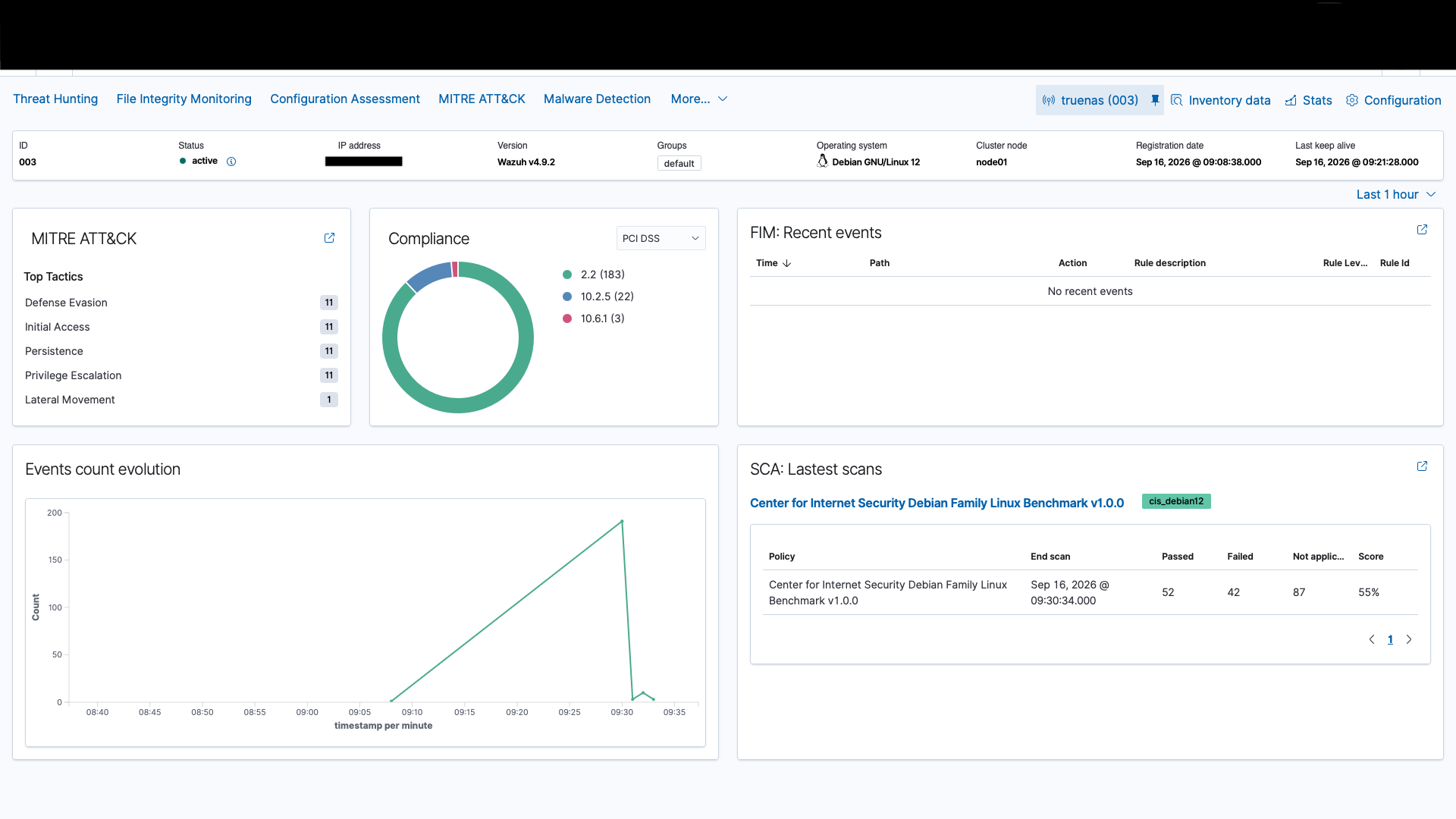Click the Wazuh v4.9.2 version text
This screenshot has width=1456, height=819.
[526, 162]
